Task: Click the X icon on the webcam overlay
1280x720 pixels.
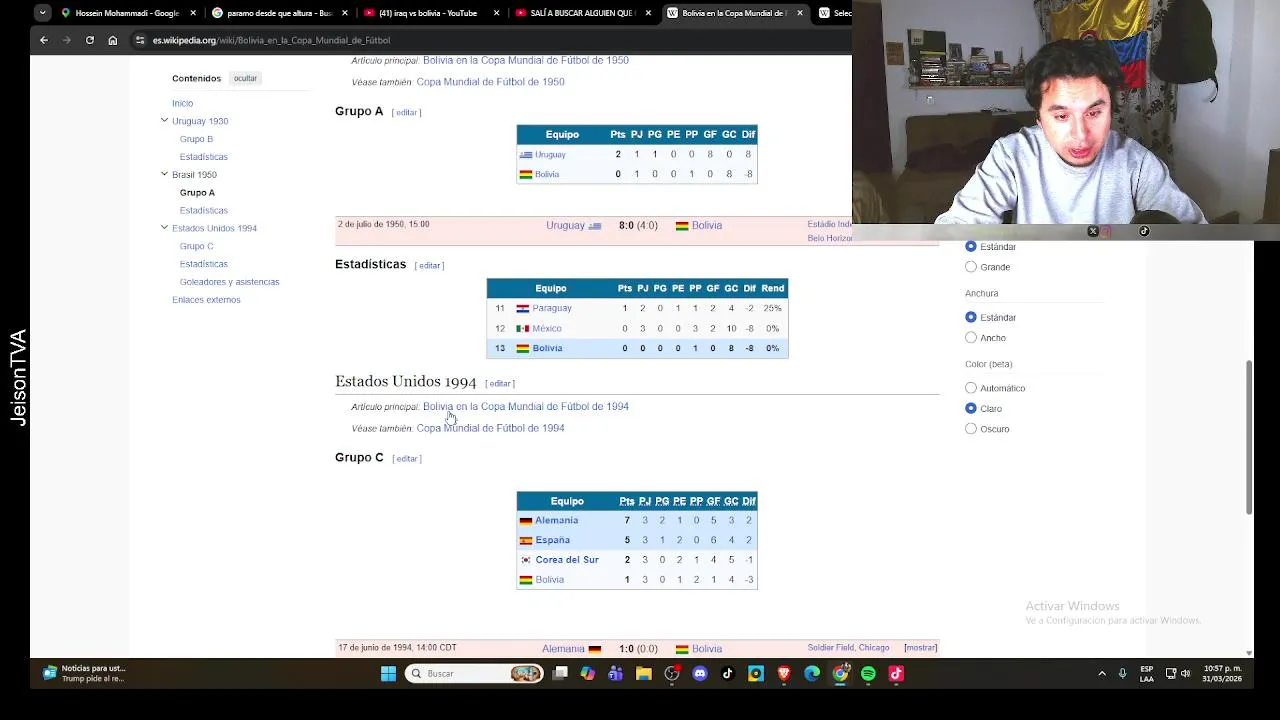Action: [x=1093, y=231]
